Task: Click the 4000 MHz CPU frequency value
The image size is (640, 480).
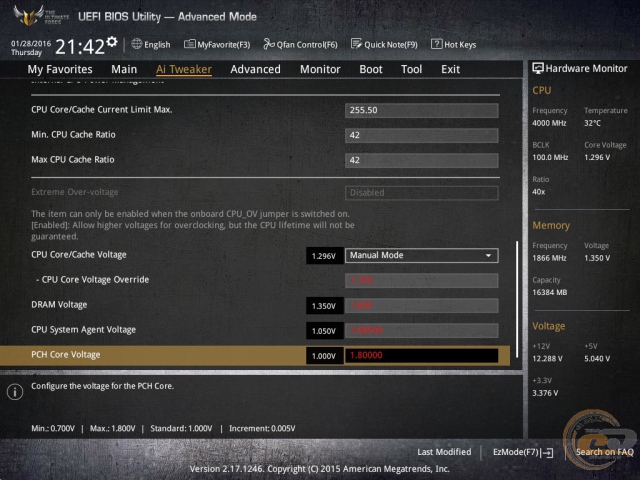Action: pyautogui.click(x=549, y=123)
